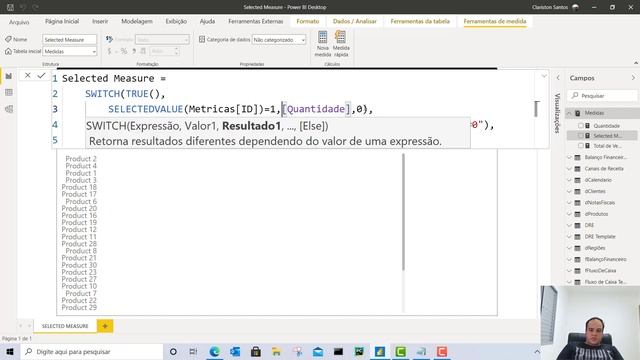Cancel the formula edit with the X icon

[x=27, y=76]
